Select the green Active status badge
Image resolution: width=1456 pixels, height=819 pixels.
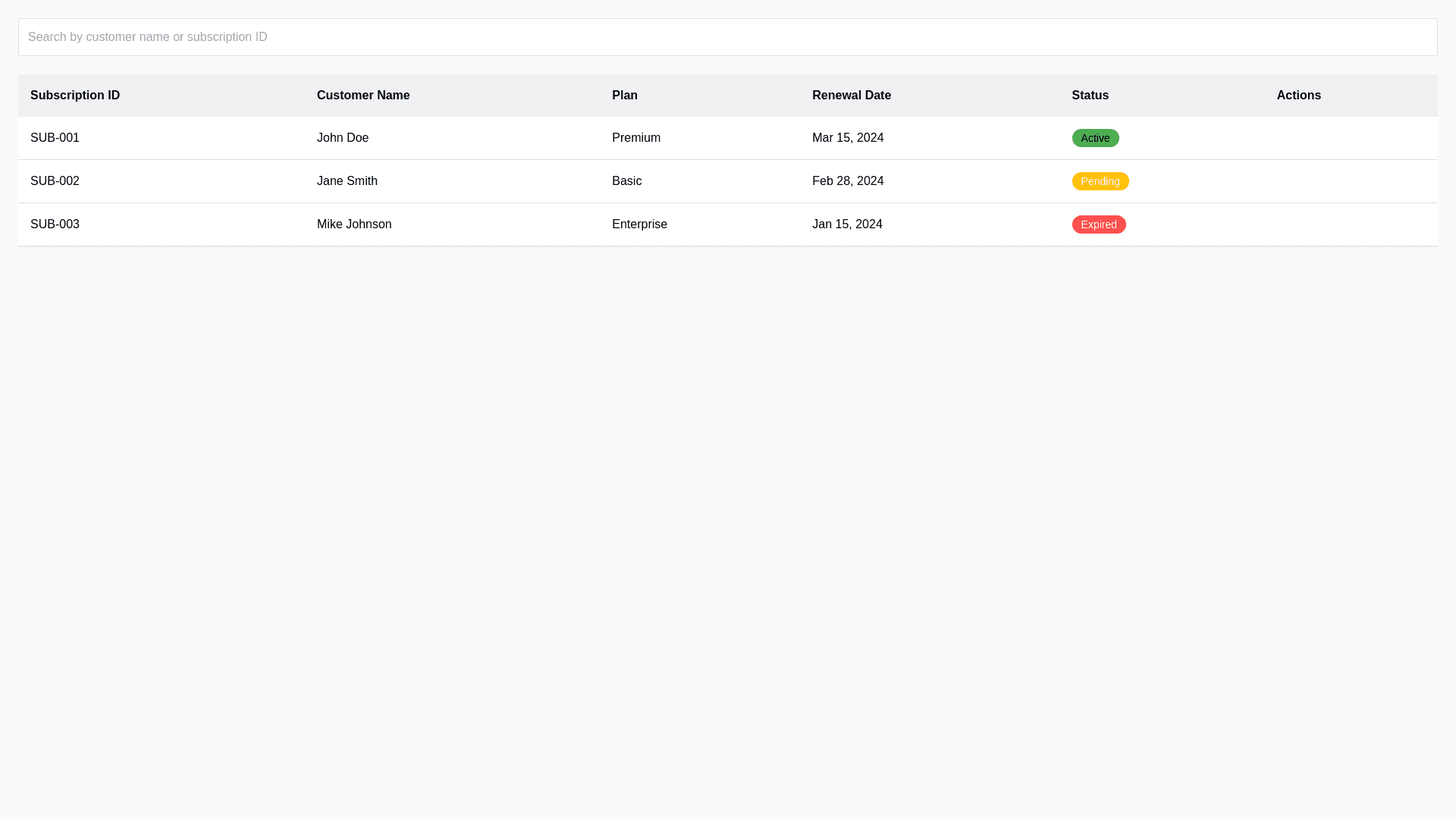(1095, 138)
